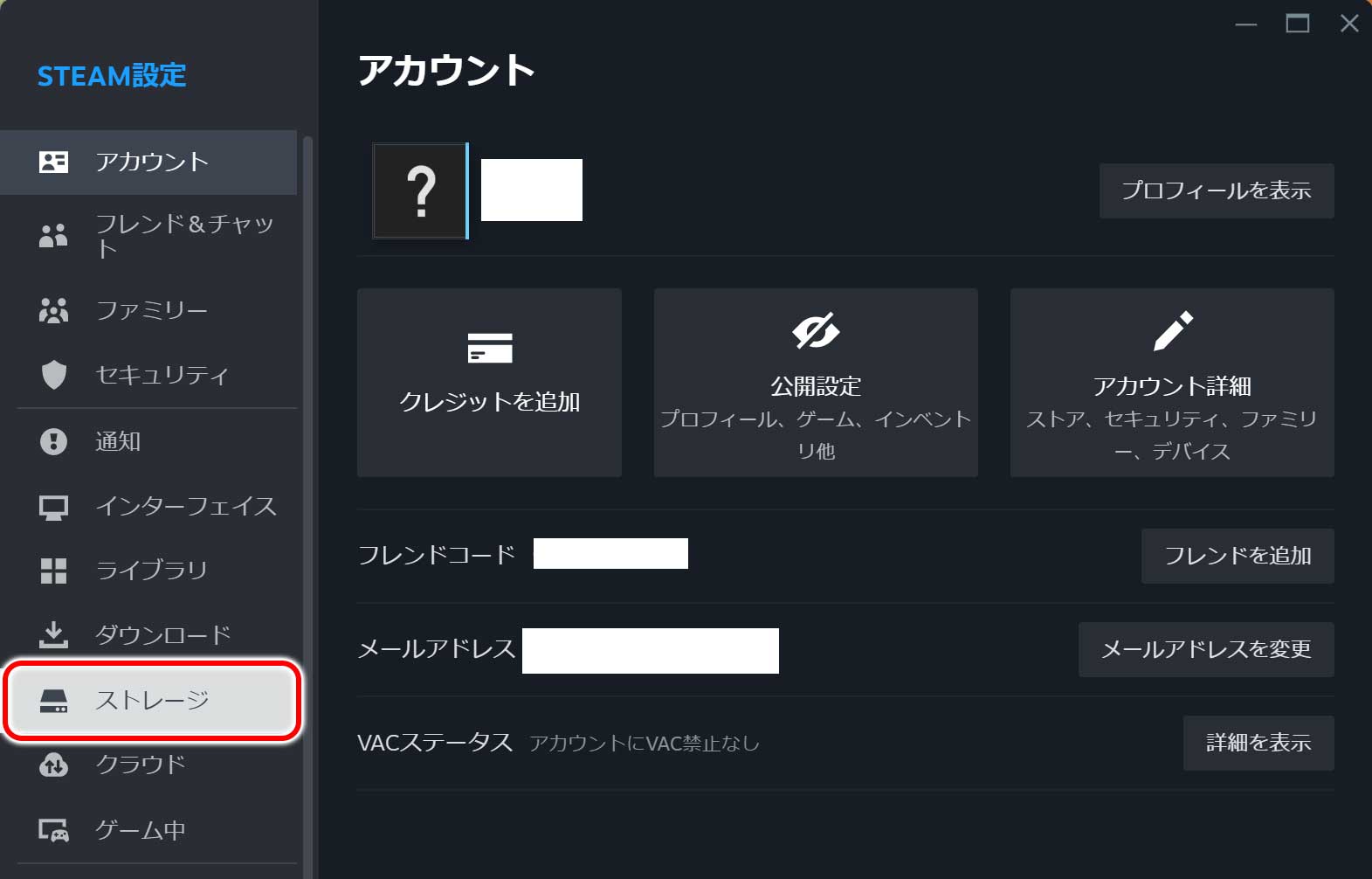Click the フレンドを追加 button
The width and height of the screenshot is (1372, 879).
coord(1238,556)
